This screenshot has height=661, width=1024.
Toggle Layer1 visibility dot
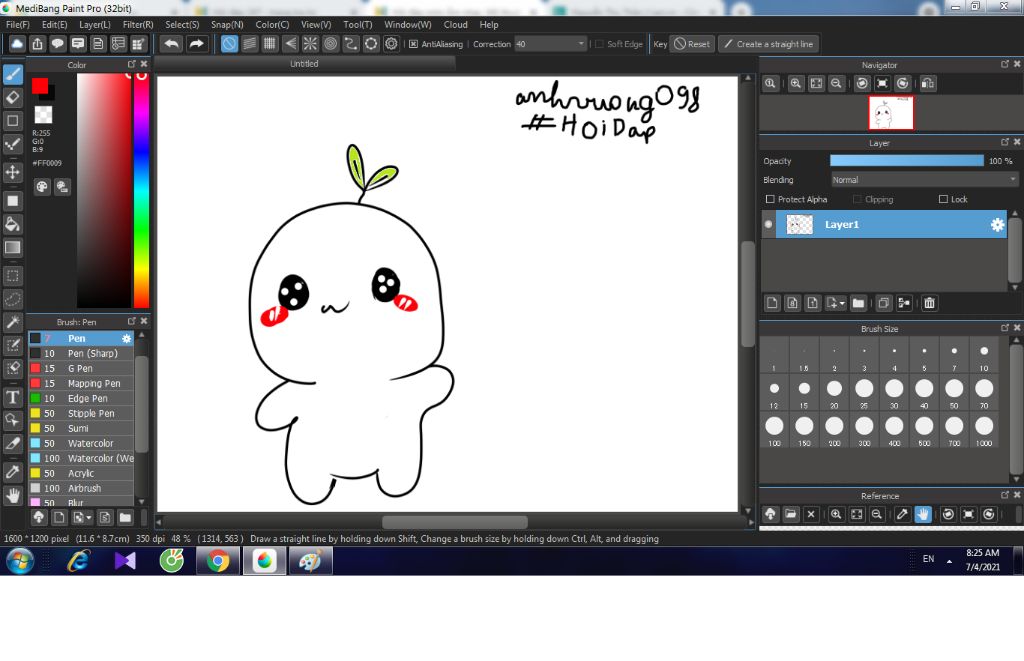[769, 224]
